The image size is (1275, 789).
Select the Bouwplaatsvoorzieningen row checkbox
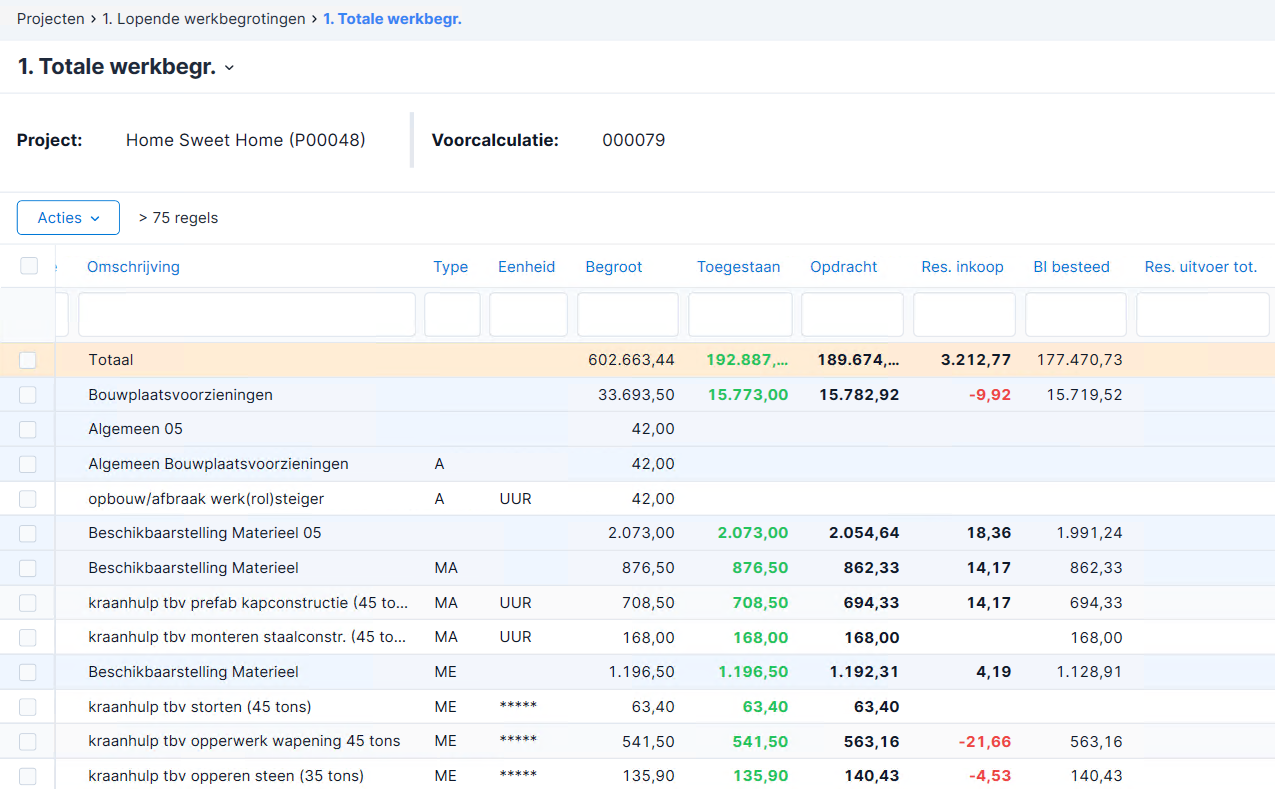(27, 395)
